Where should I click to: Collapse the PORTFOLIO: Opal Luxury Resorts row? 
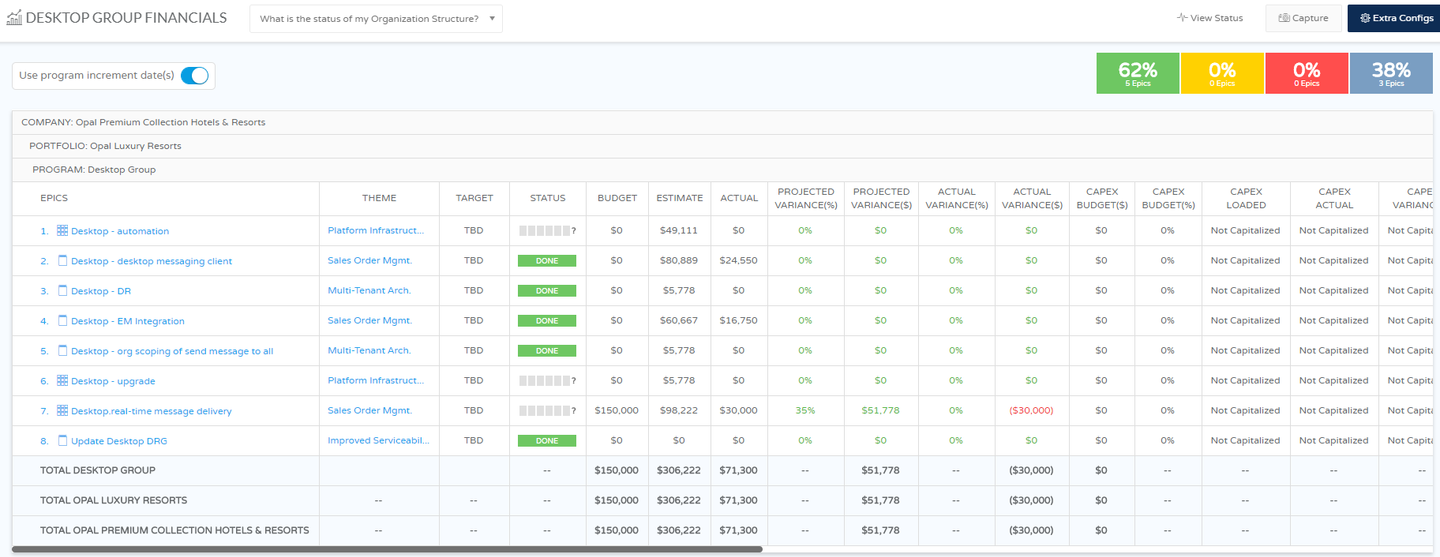(105, 146)
